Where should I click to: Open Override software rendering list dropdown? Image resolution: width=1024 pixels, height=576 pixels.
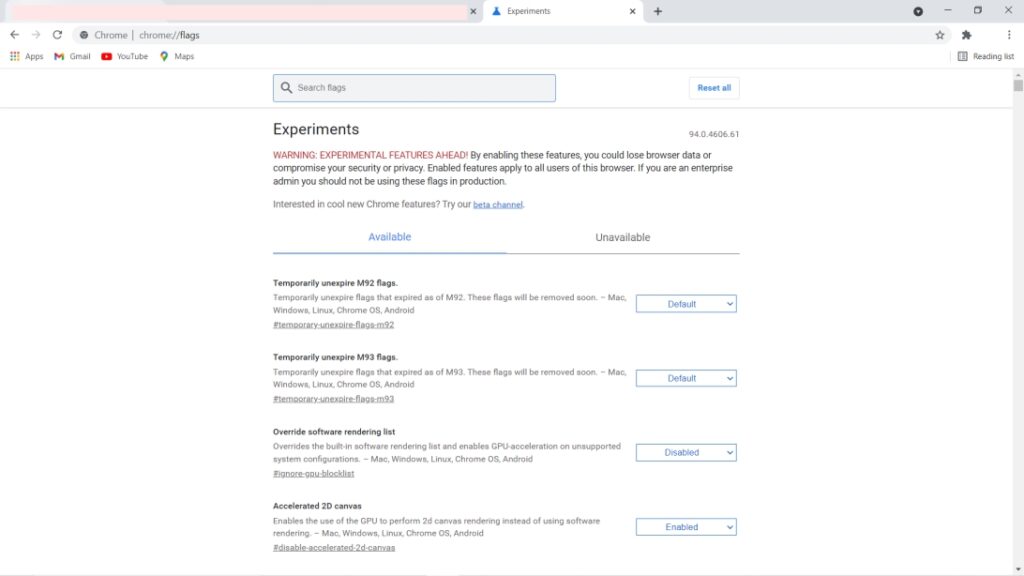pyautogui.click(x=686, y=453)
